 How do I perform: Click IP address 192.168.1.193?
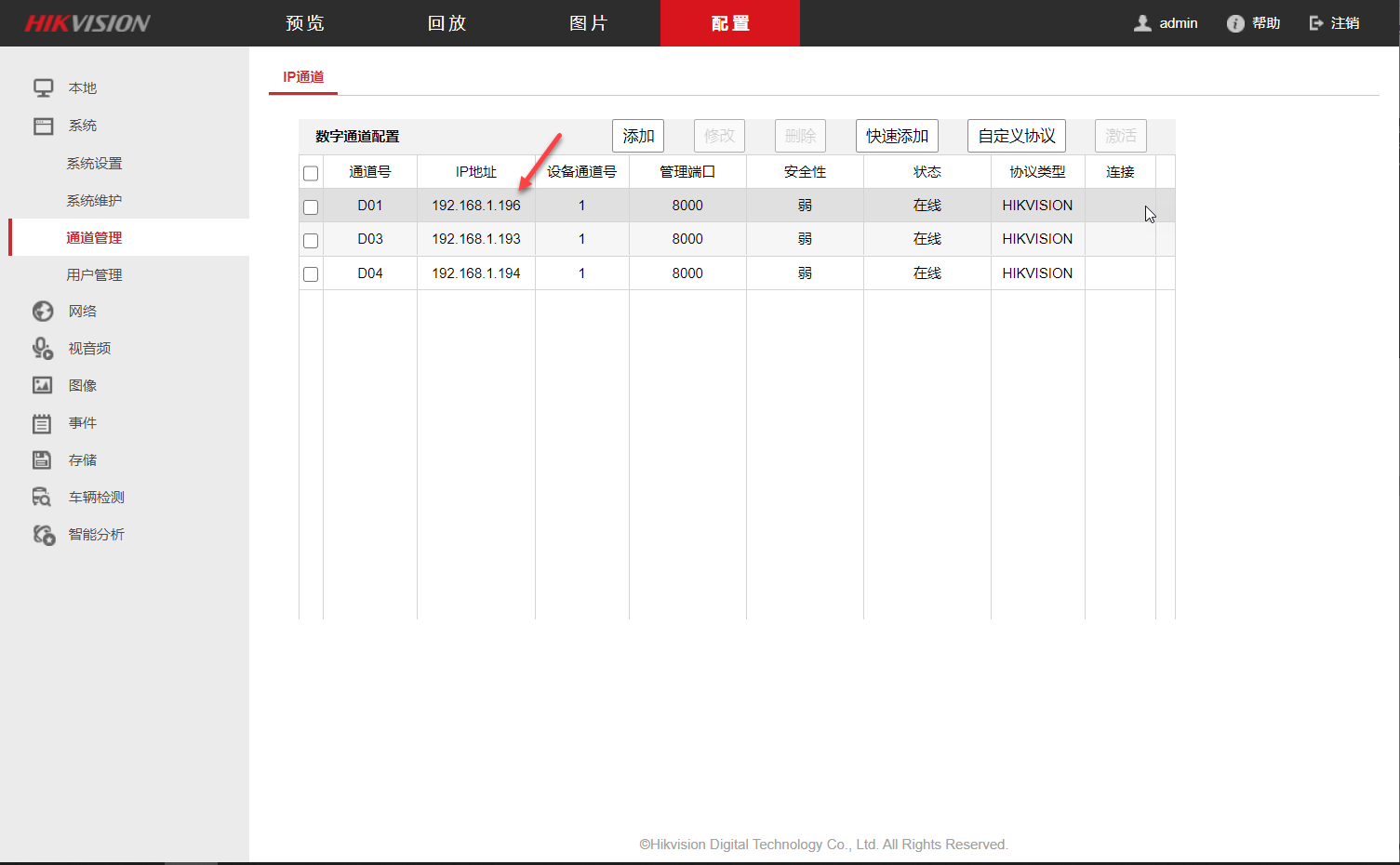(476, 239)
